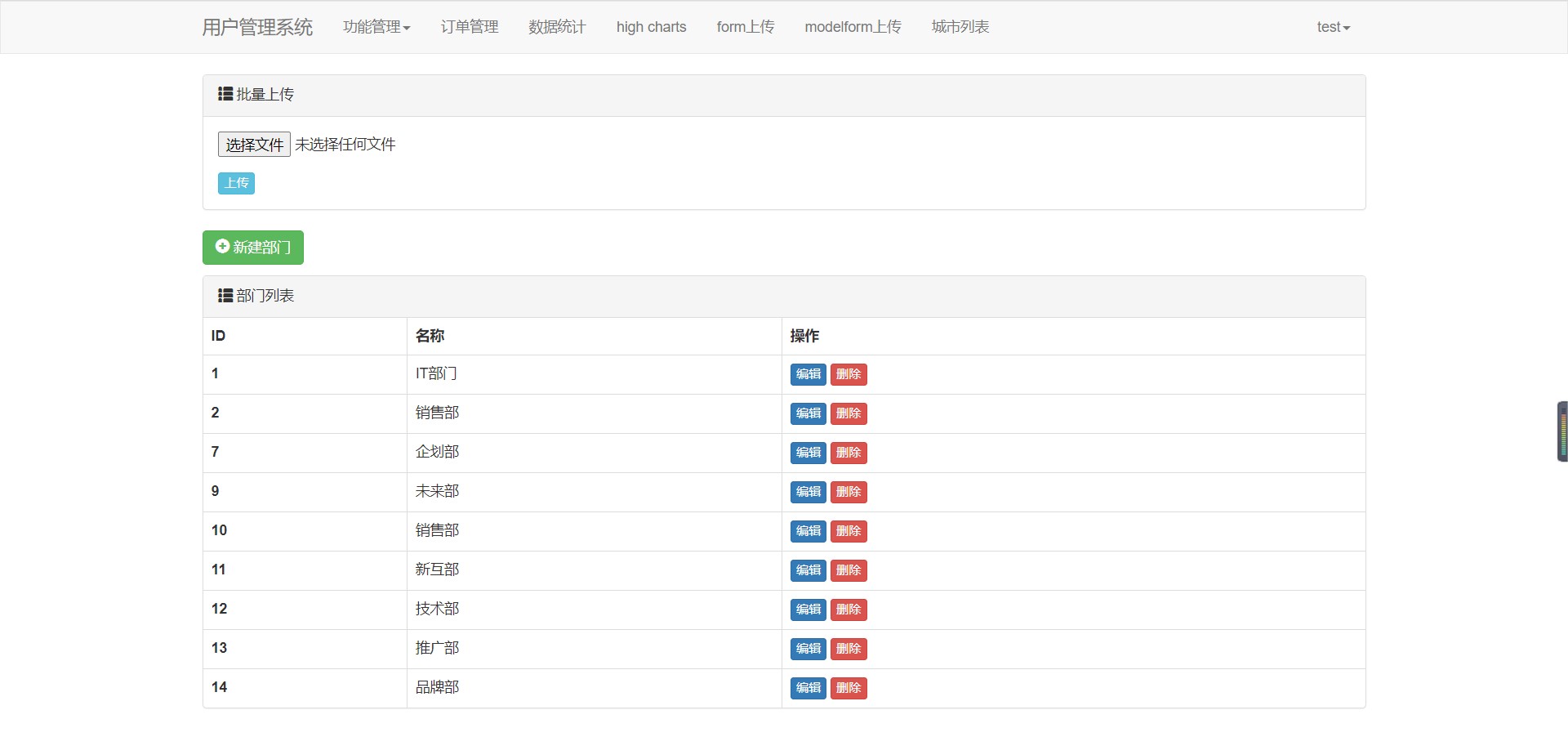Switch to 订单管理 menu item

(x=468, y=27)
